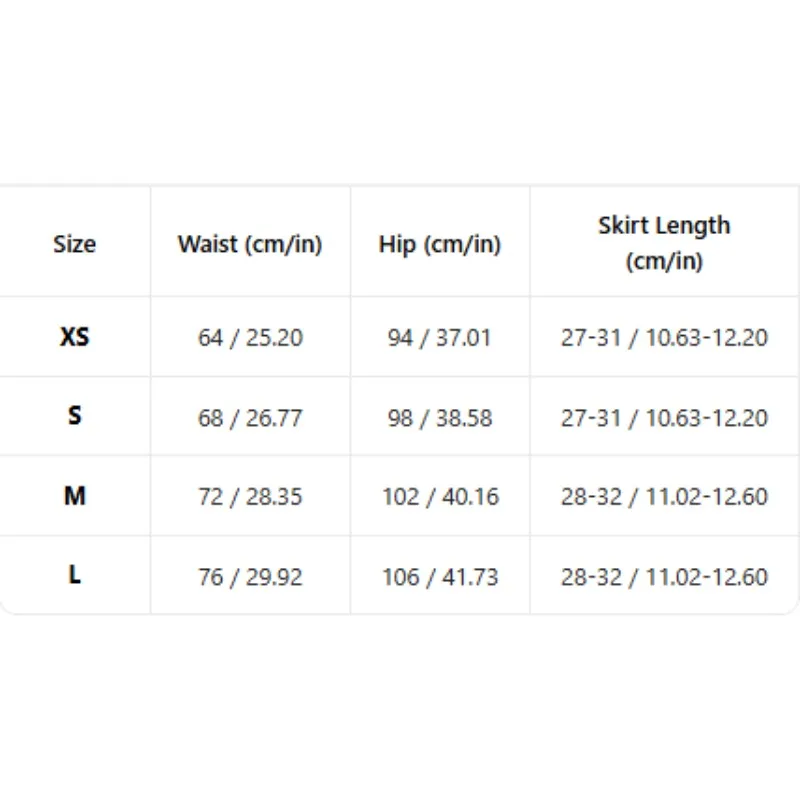Screen dimensions: 800x800
Task: Click the S waist value 68 / 26.77
Action: pos(250,418)
